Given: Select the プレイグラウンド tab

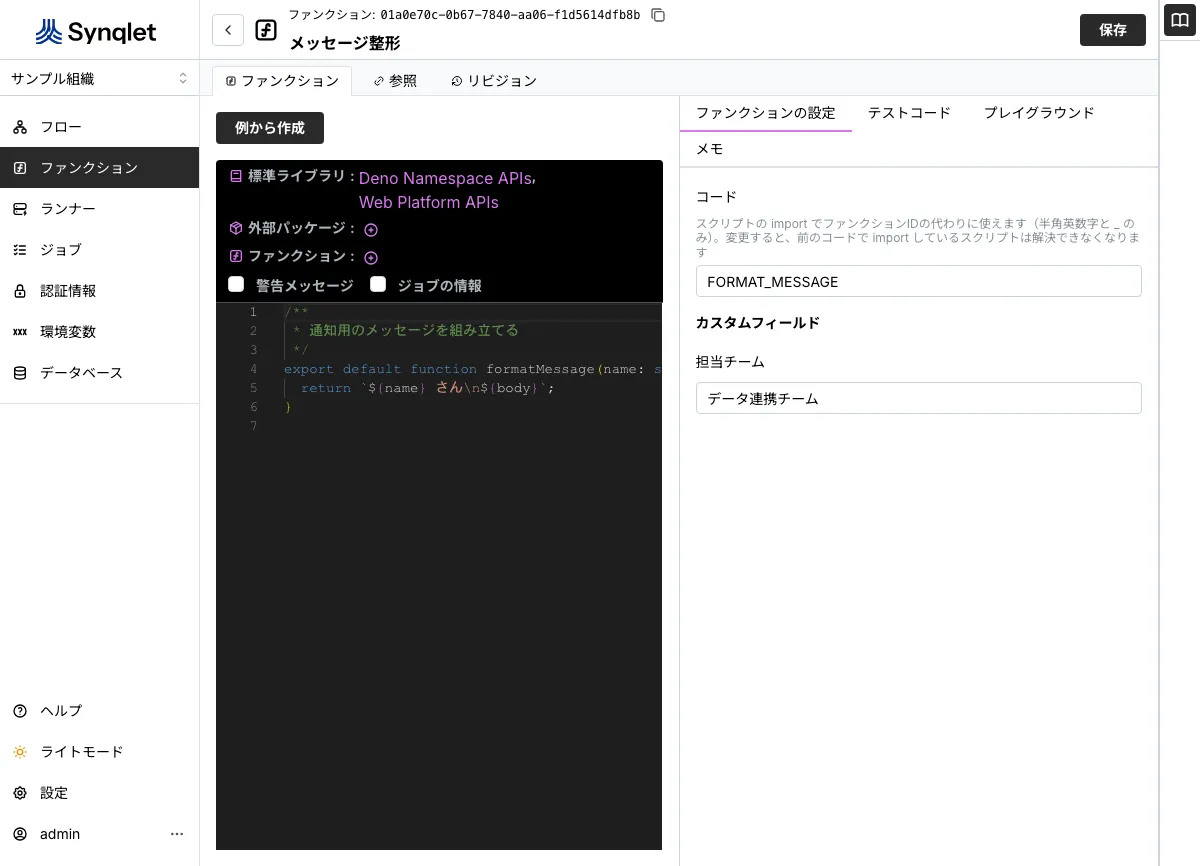Looking at the screenshot, I should (x=1039, y=113).
